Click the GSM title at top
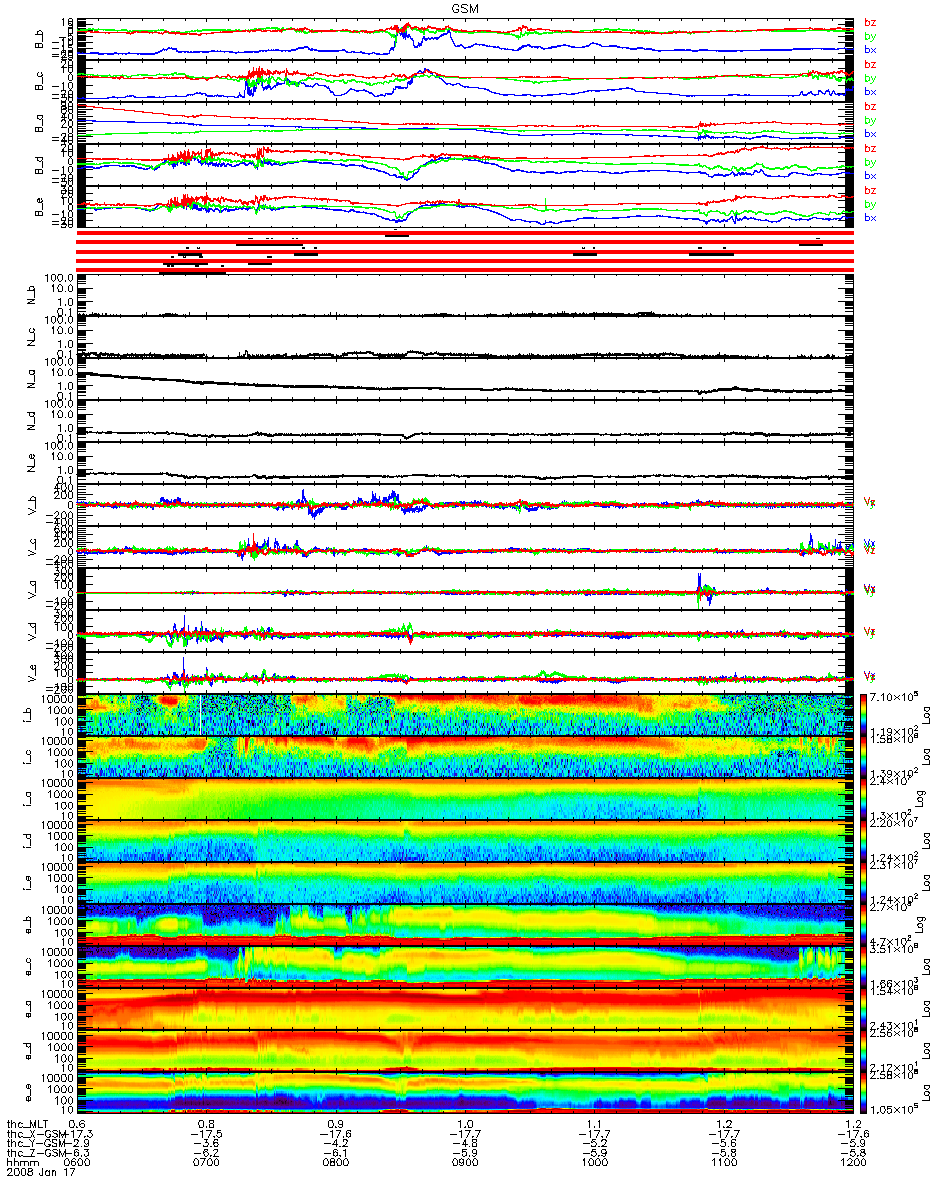This screenshot has width=930, height=1200. (x=463, y=7)
